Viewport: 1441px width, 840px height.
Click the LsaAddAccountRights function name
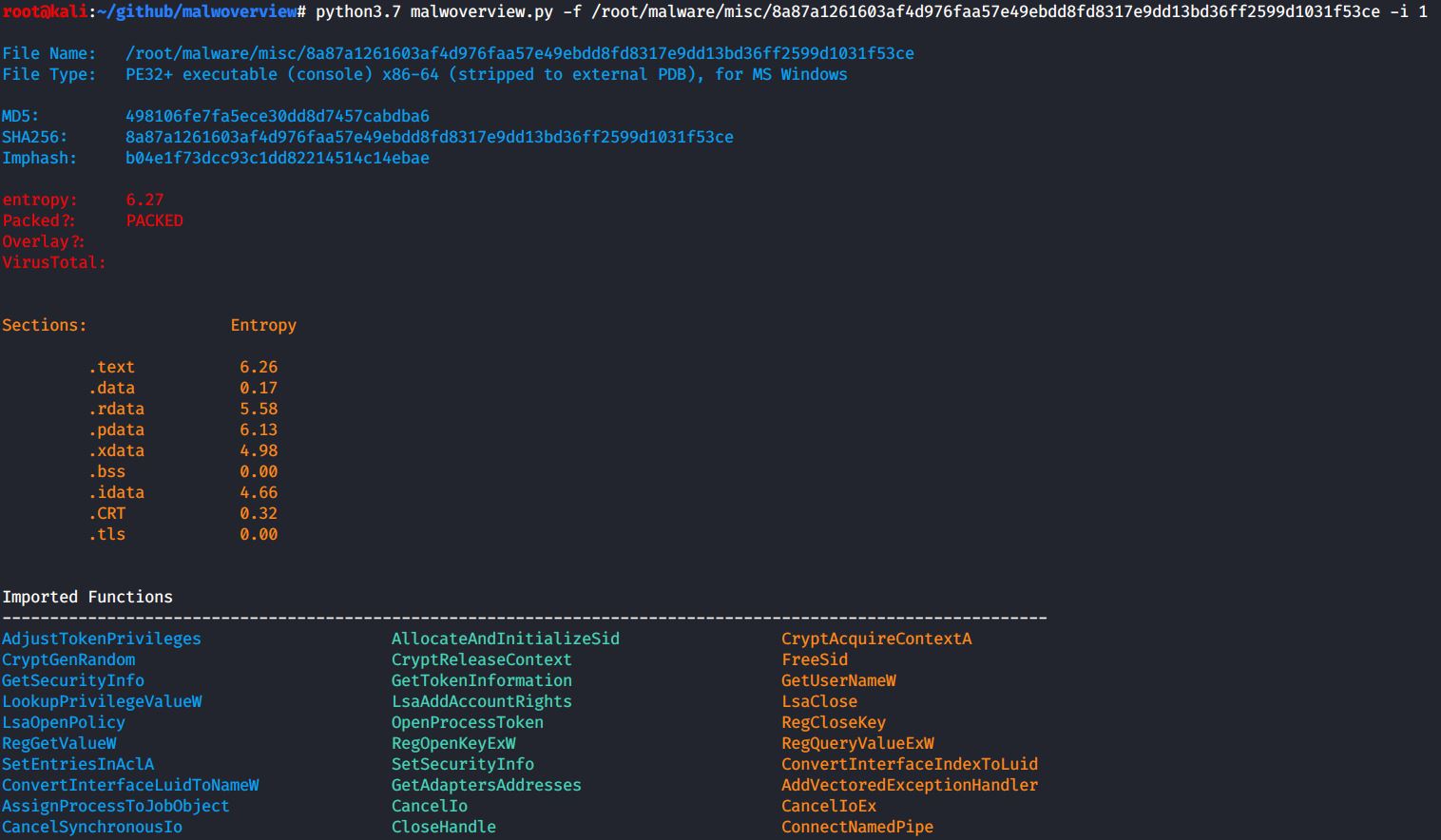(x=482, y=701)
